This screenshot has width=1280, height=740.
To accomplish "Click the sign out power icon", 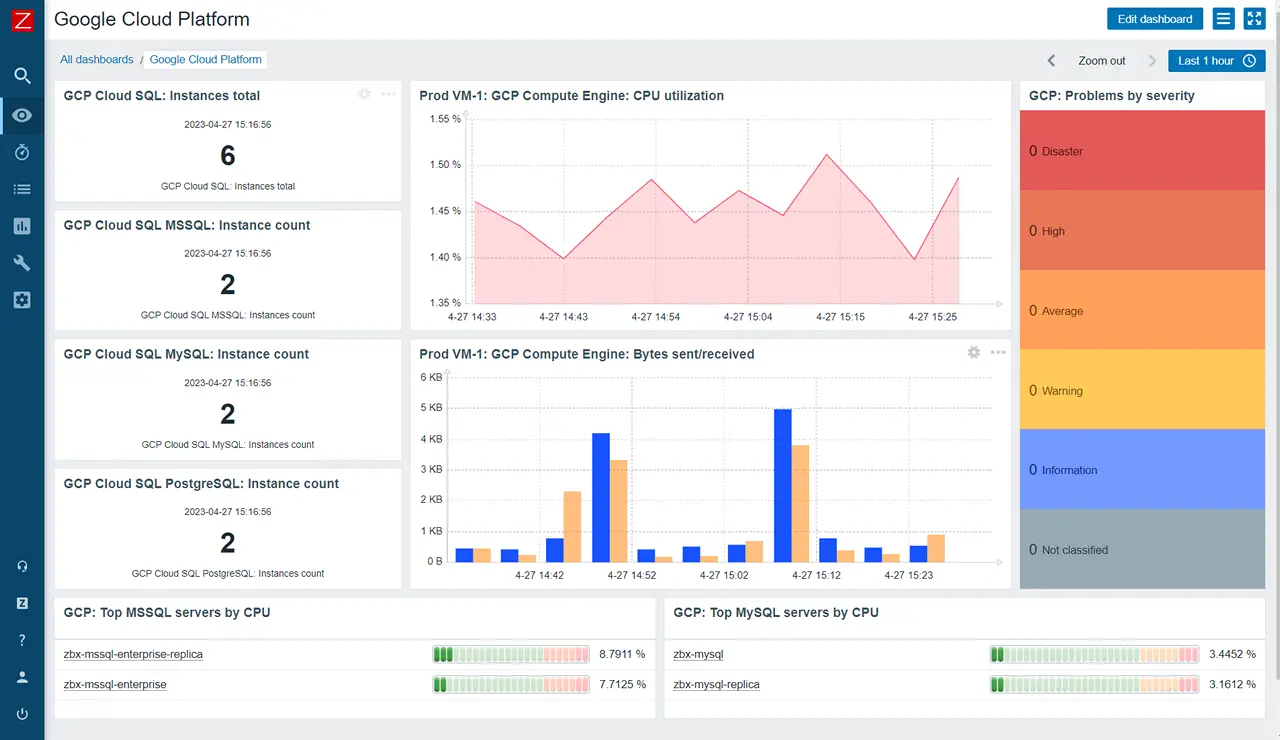I will pyautogui.click(x=22, y=714).
